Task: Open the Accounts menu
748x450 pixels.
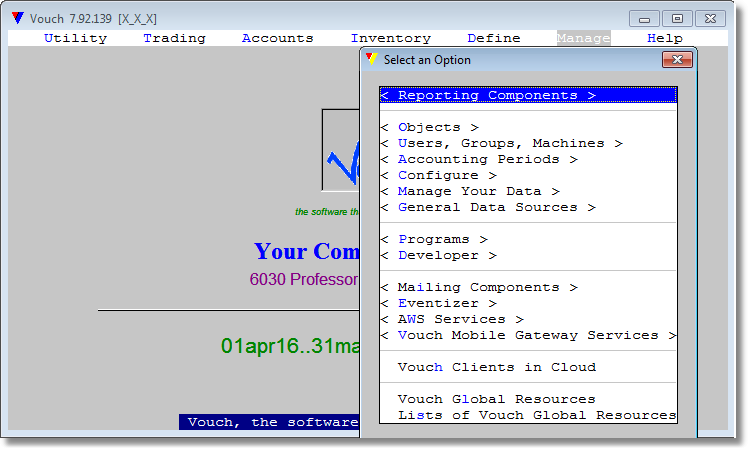Action: [x=277, y=38]
